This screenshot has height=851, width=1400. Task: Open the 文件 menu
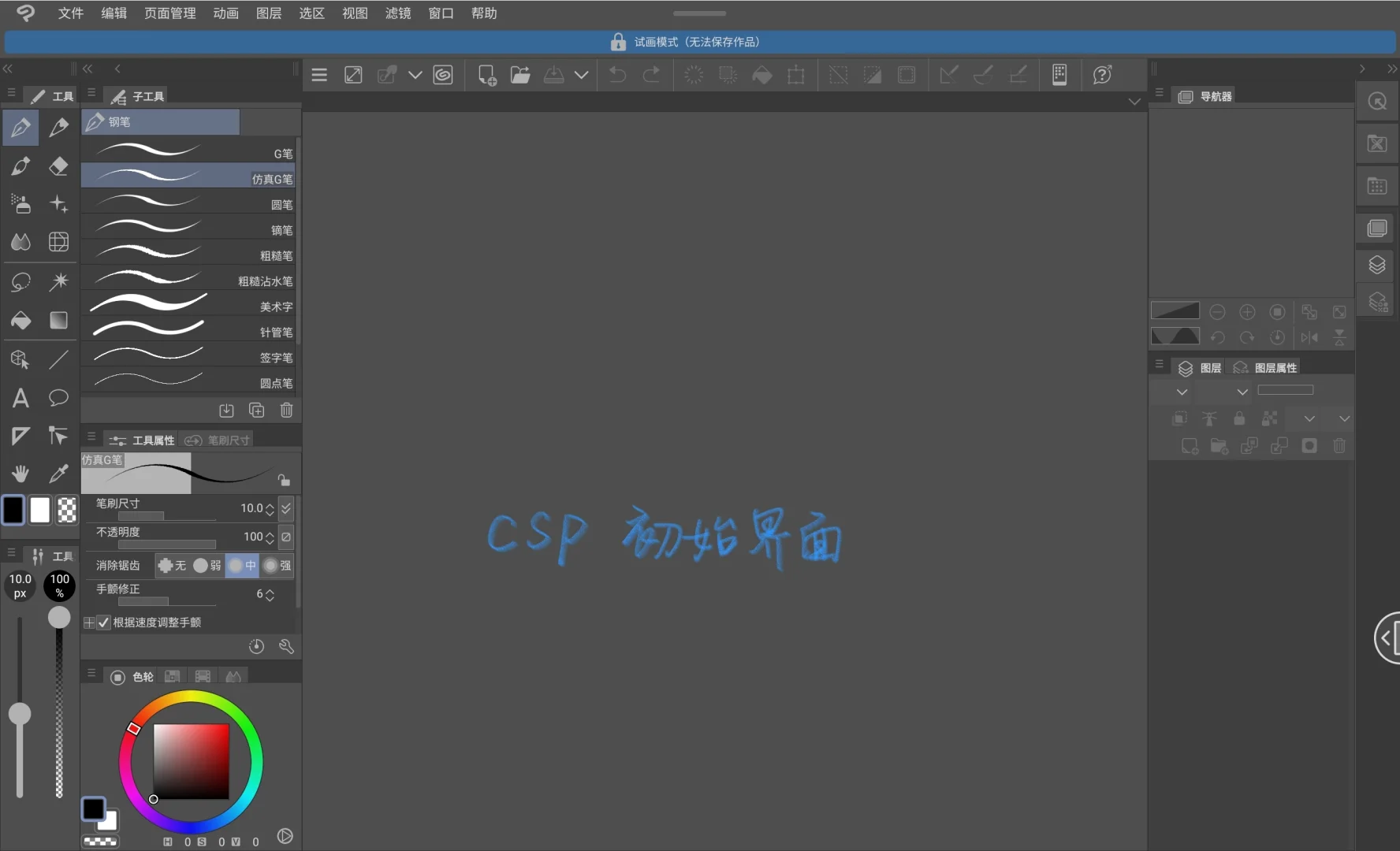coord(70,13)
